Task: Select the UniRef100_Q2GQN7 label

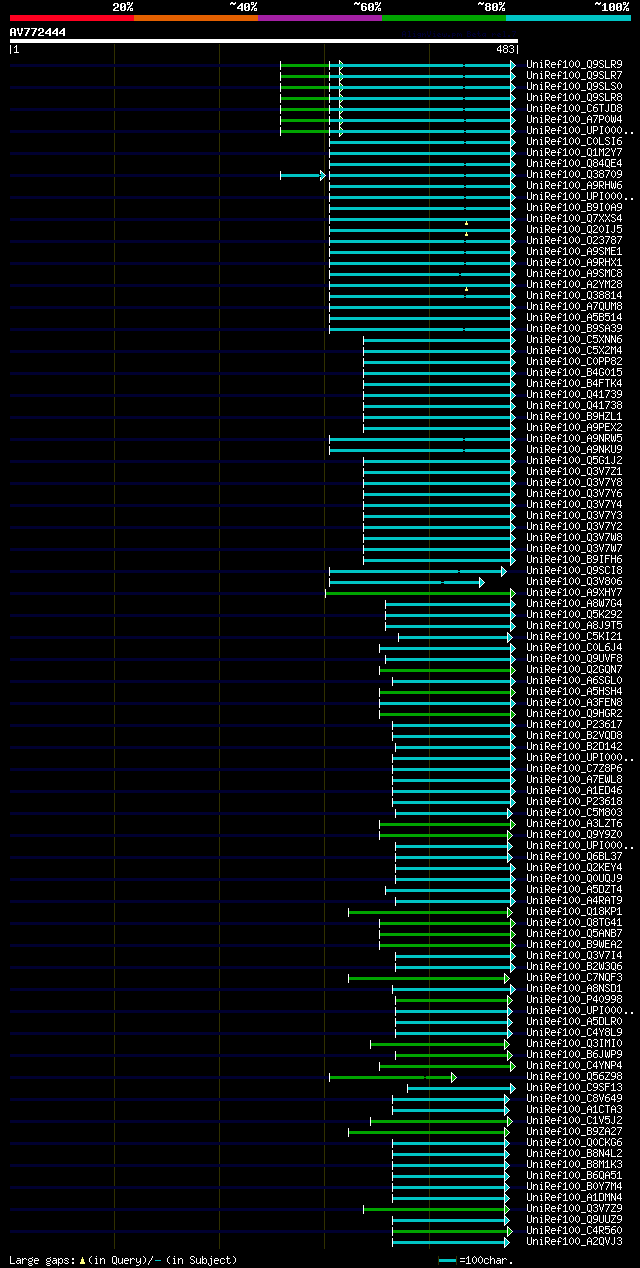Action: click(574, 670)
